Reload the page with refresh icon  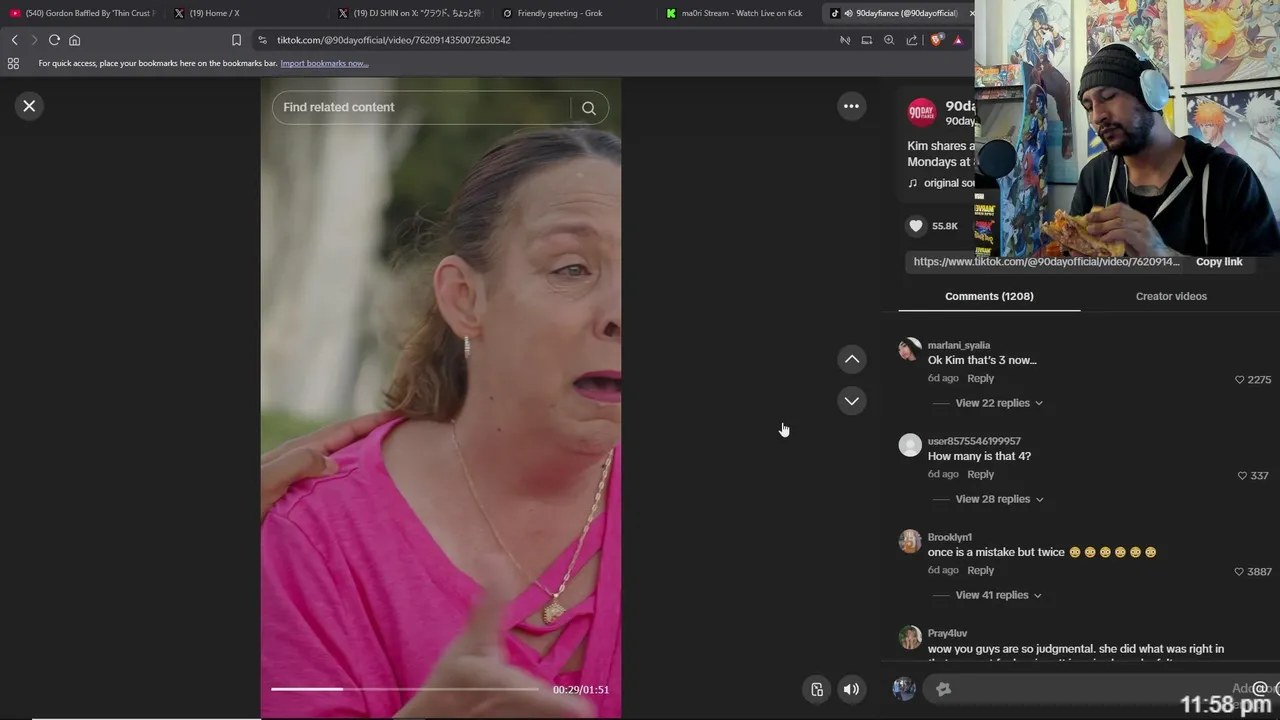(54, 40)
